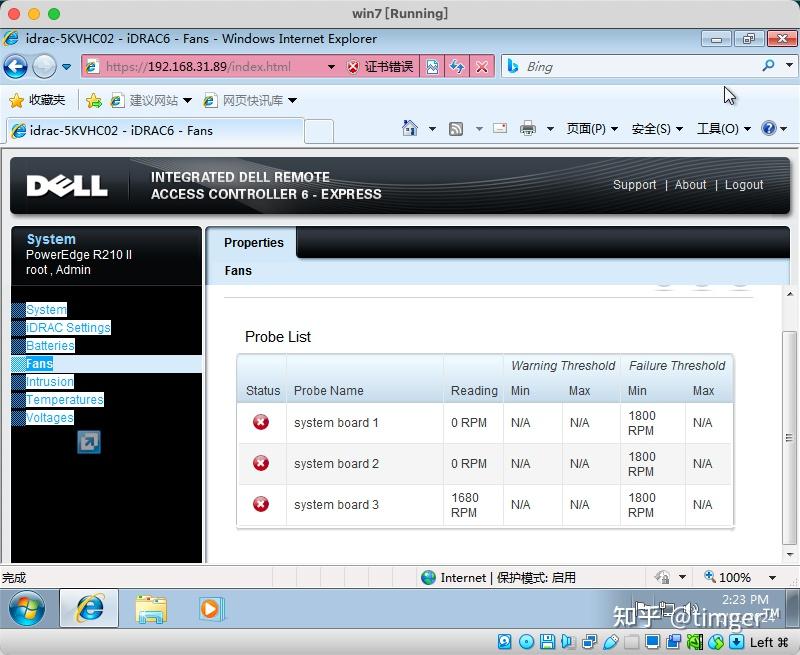Open the 安全(S) safety menu
This screenshot has width=800, height=655.
(x=657, y=129)
